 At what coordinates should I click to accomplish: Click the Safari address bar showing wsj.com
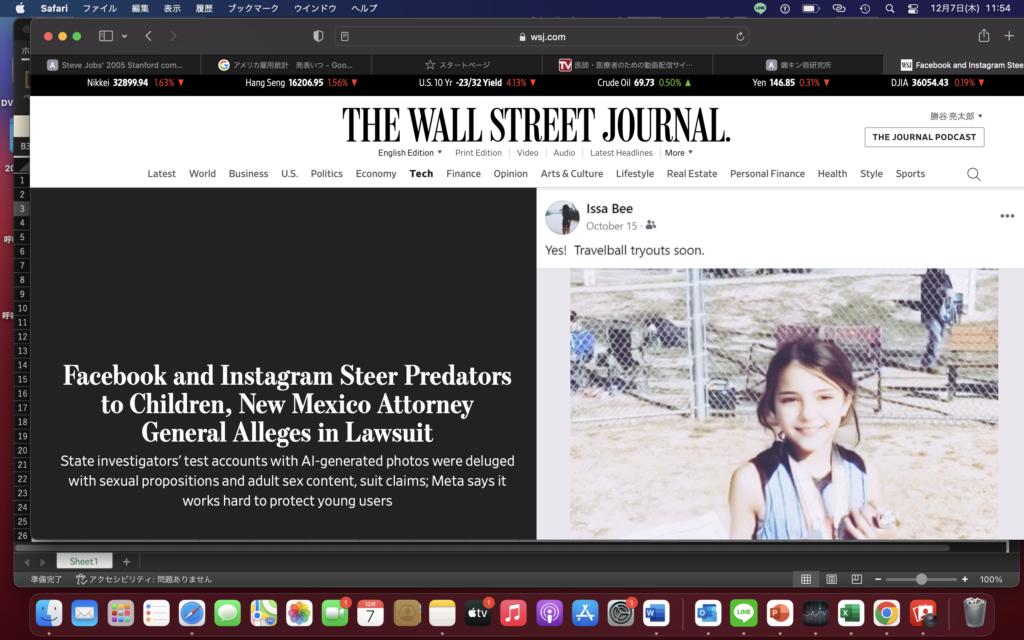[542, 36]
